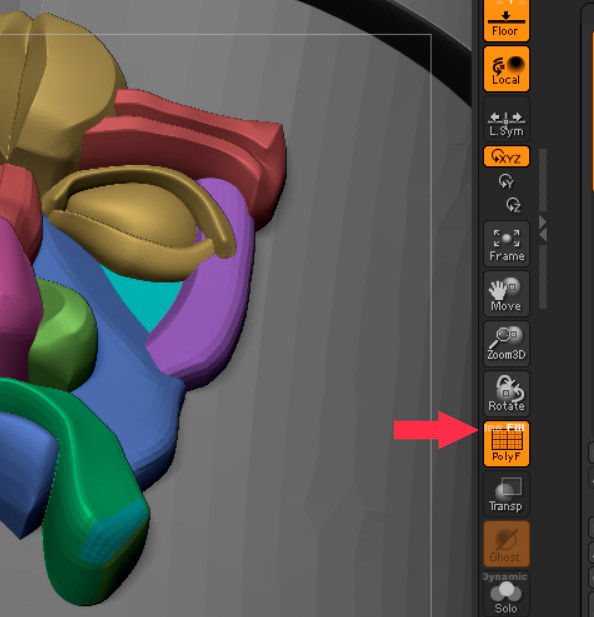Toggle the Floor grid button

[x=506, y=20]
